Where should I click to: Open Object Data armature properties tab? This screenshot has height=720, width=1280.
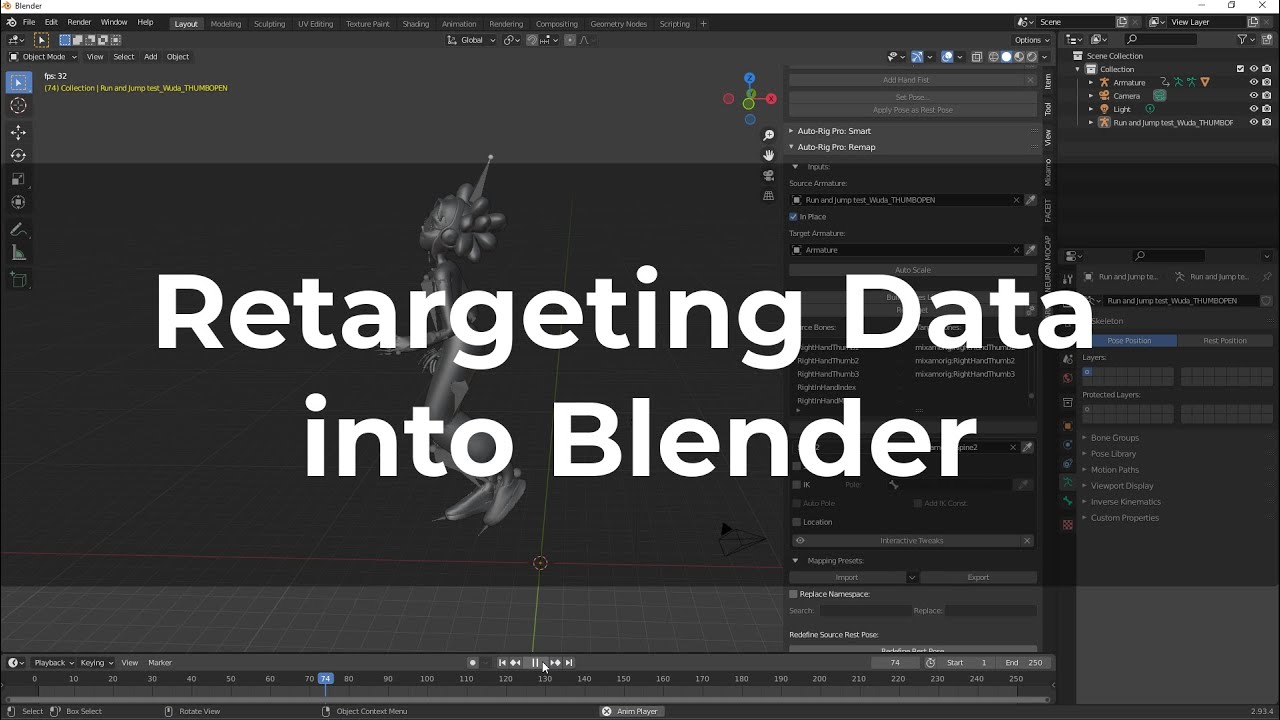(1068, 481)
